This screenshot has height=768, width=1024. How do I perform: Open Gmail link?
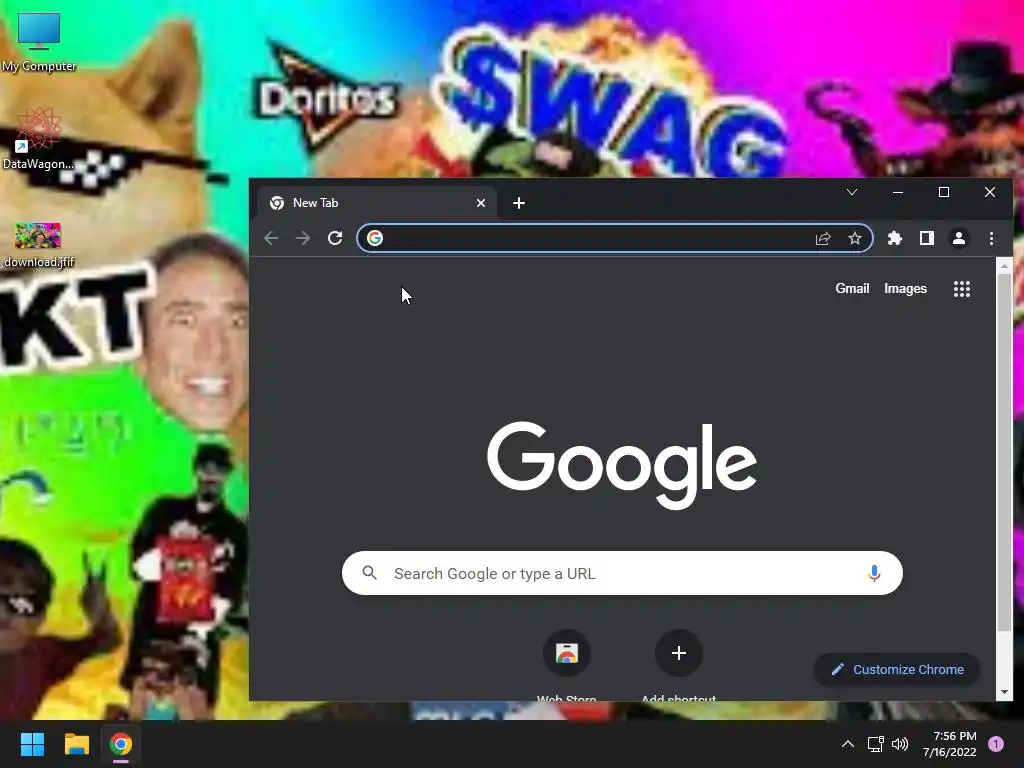click(852, 289)
